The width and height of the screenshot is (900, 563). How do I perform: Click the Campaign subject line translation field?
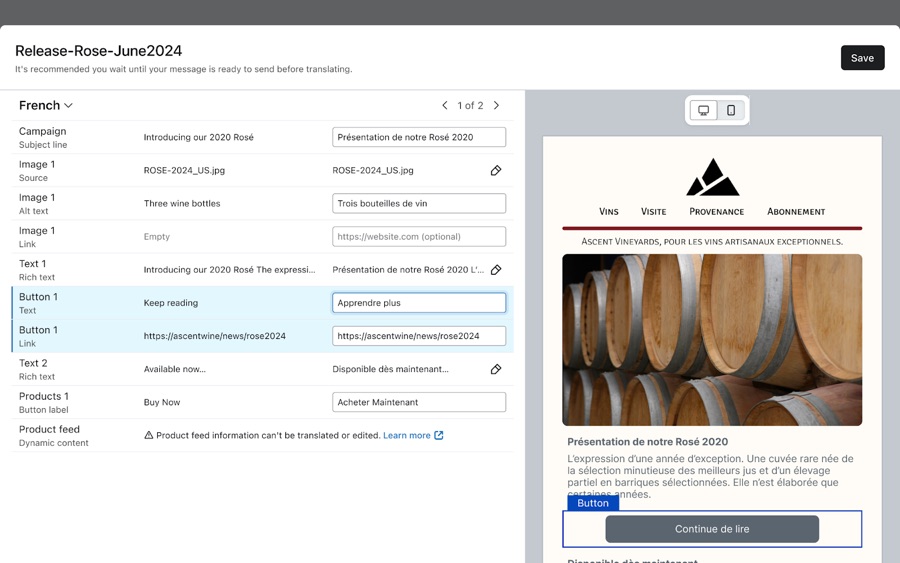(x=419, y=137)
